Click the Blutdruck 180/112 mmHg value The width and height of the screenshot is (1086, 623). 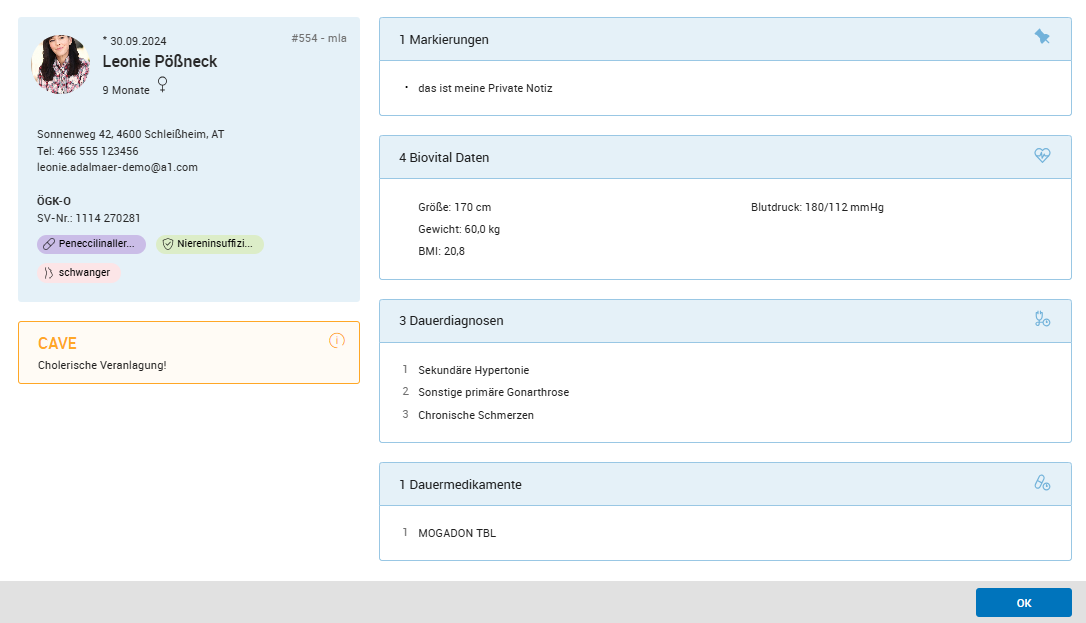pos(817,207)
